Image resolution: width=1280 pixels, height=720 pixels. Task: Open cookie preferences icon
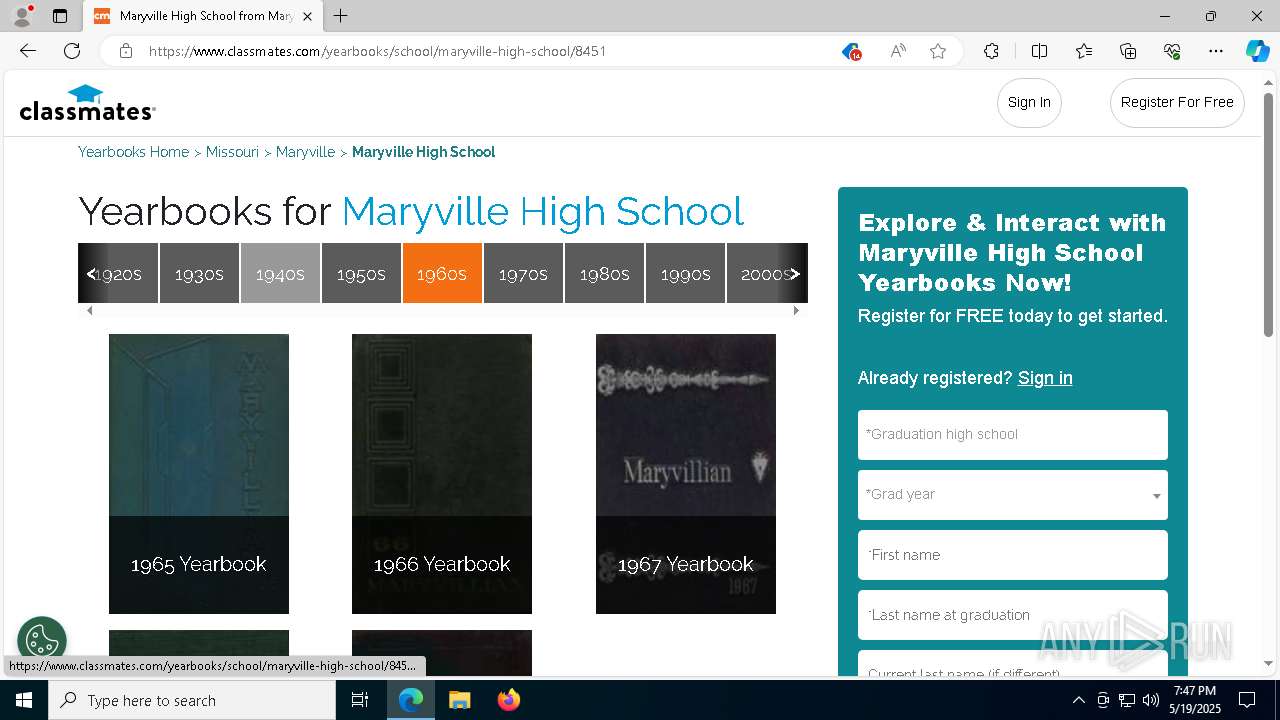[x=42, y=640]
